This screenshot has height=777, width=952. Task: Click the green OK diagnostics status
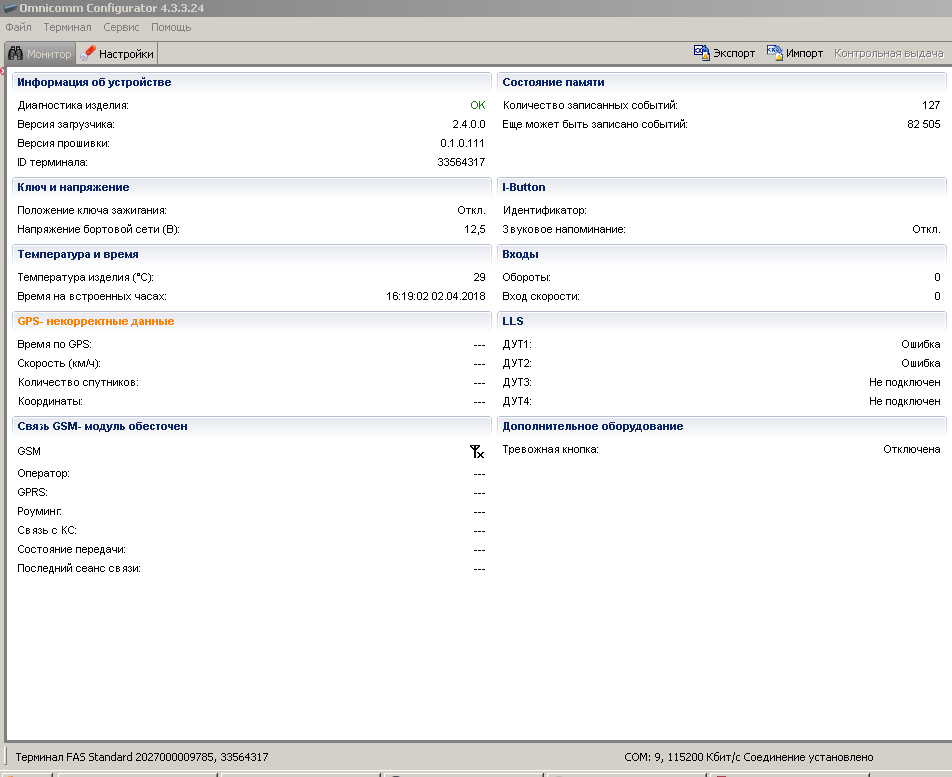click(477, 105)
